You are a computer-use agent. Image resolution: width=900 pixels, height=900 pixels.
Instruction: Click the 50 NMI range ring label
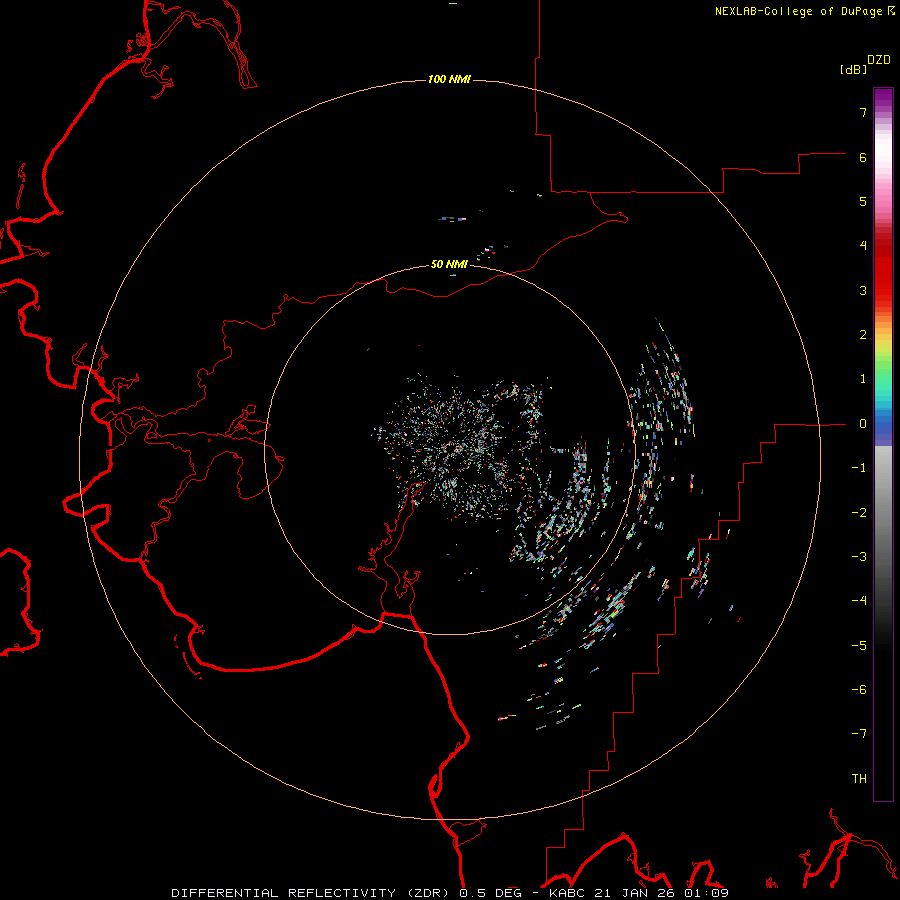pos(449,264)
